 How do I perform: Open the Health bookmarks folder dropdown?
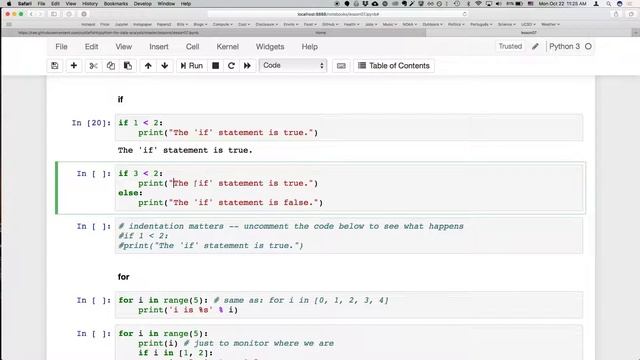point(351,24)
